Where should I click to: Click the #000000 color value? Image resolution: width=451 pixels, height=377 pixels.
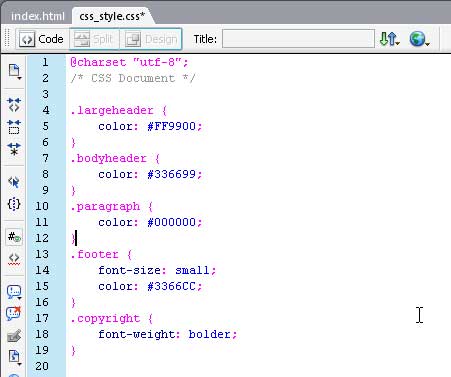tap(171, 222)
